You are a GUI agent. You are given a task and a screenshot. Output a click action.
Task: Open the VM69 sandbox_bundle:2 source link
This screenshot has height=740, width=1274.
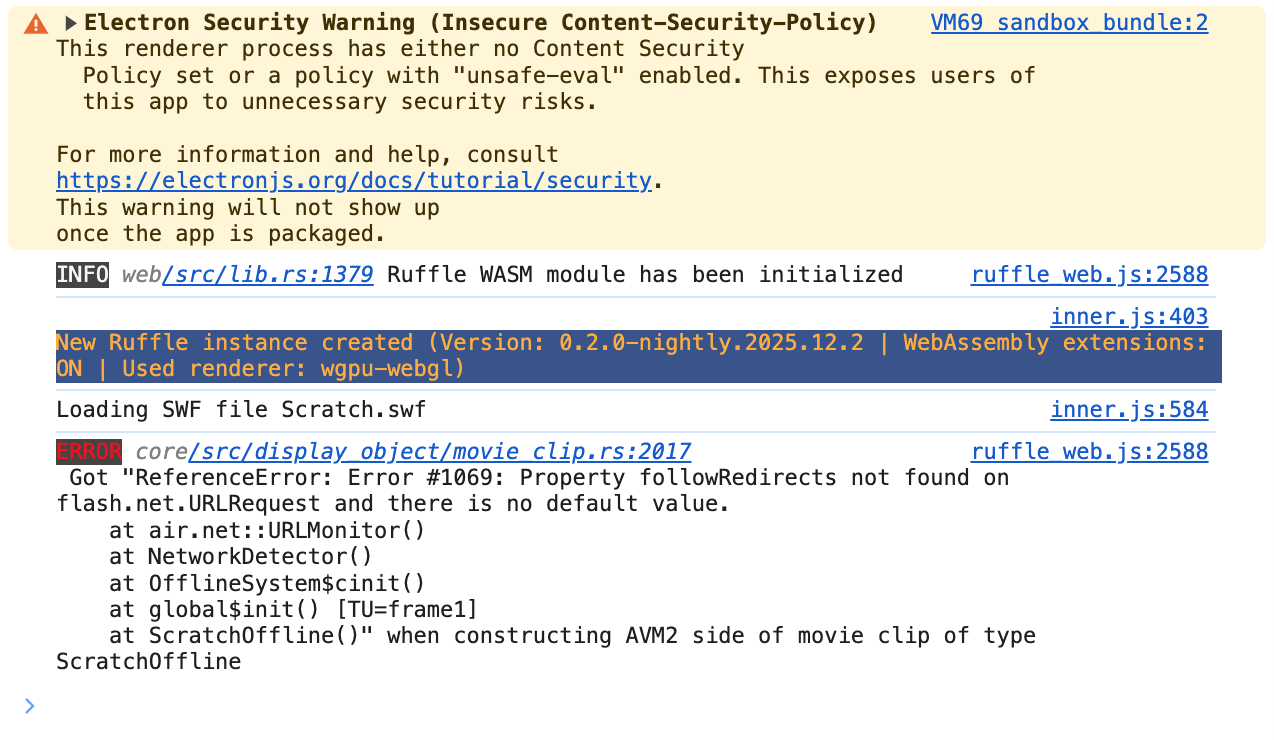tap(1069, 23)
